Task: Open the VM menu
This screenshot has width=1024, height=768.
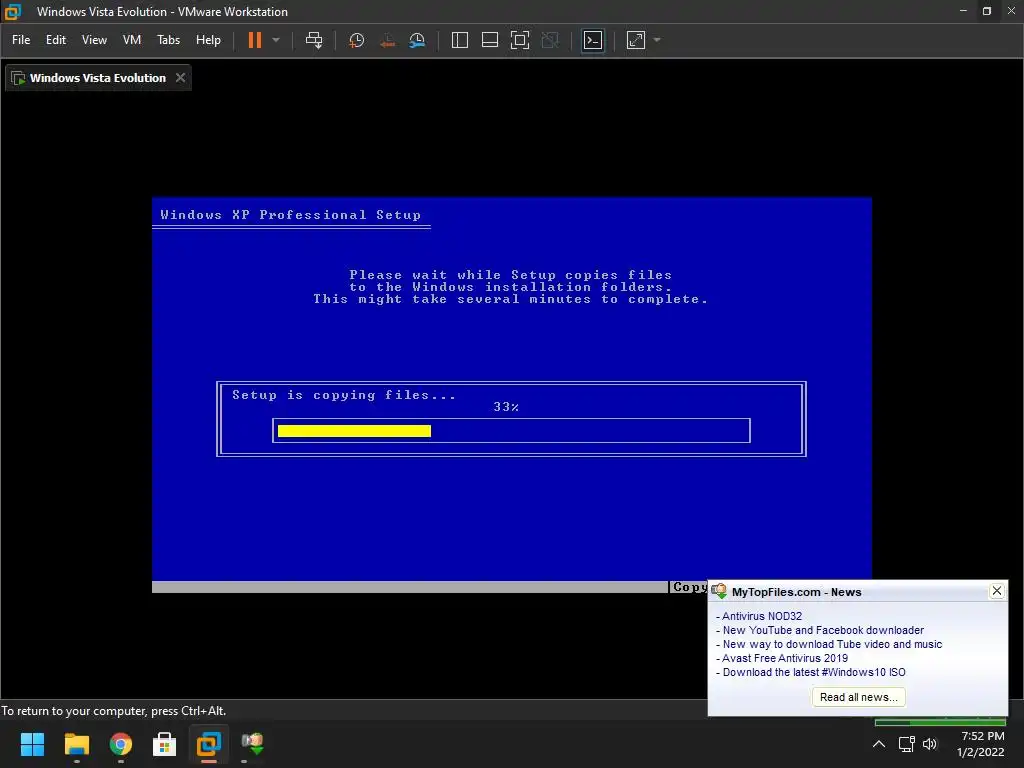Action: tap(132, 40)
